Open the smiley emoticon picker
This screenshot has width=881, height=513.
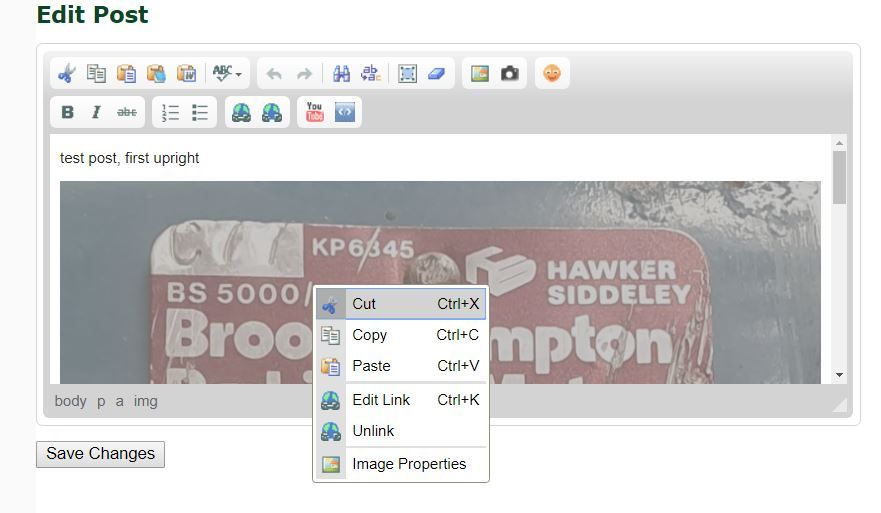point(552,74)
